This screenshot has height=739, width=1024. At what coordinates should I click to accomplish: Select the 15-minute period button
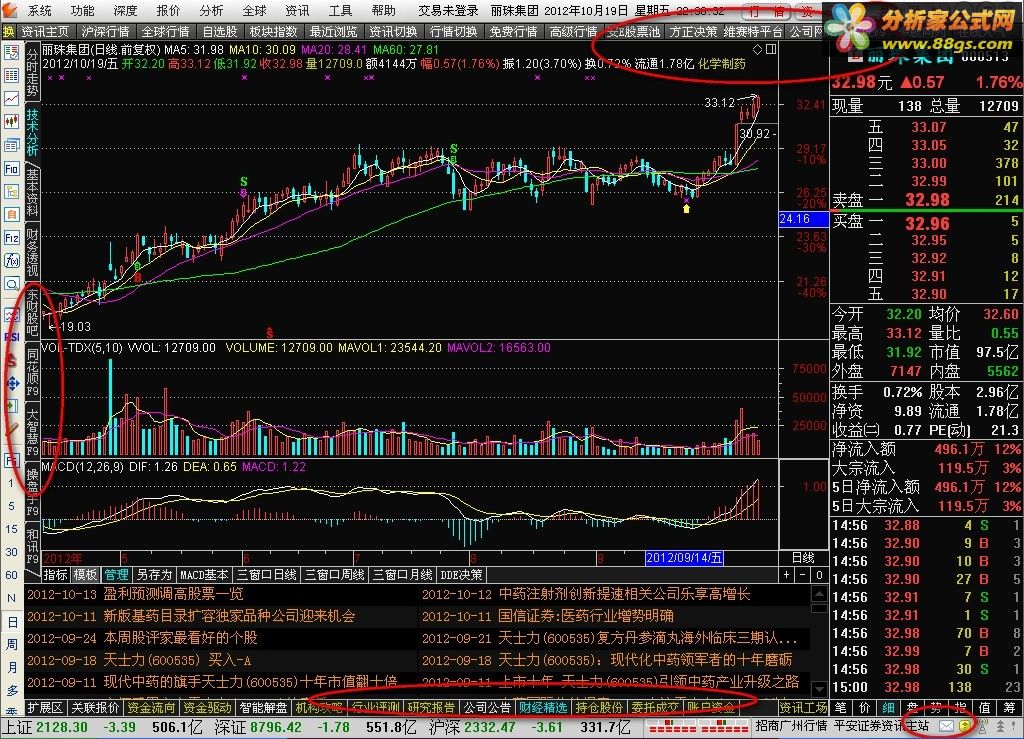(x=11, y=529)
